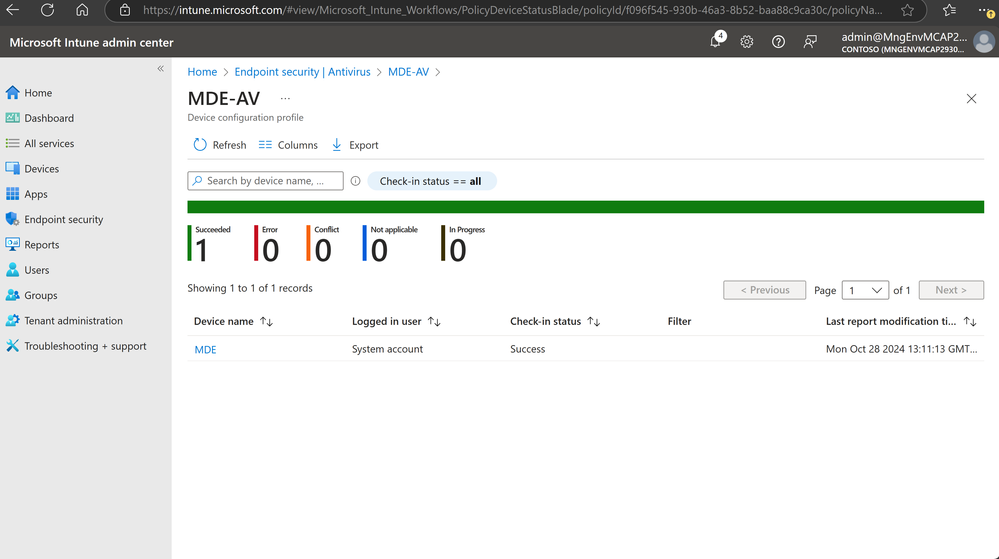Export the device status report

pyautogui.click(x=355, y=145)
